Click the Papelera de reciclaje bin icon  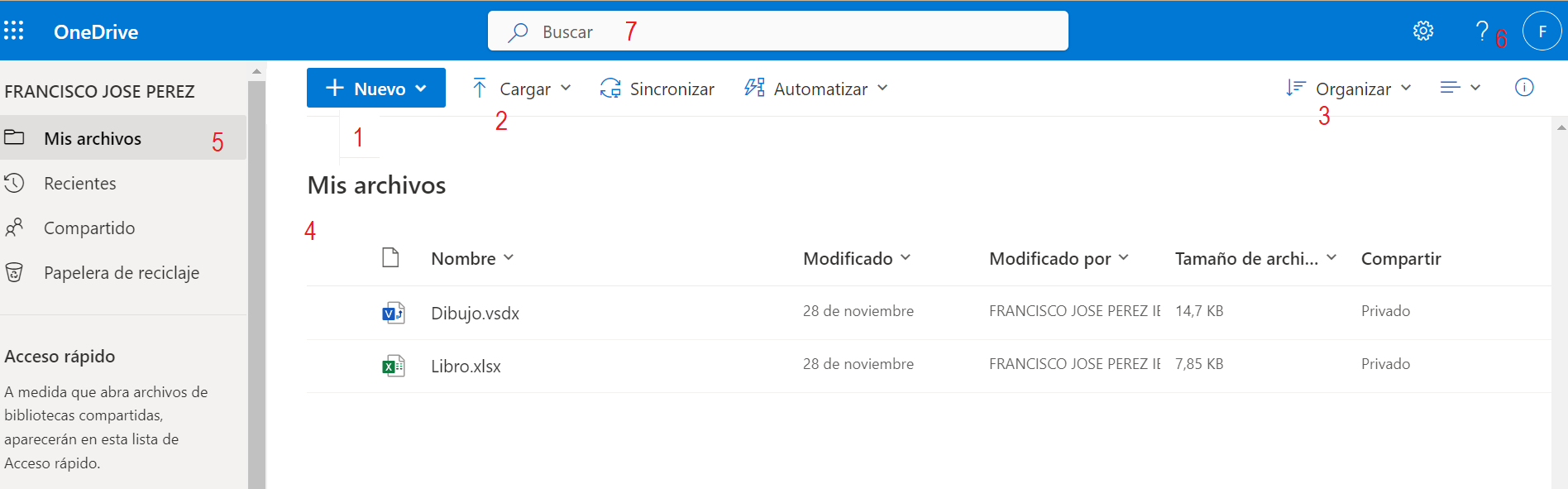tap(14, 272)
